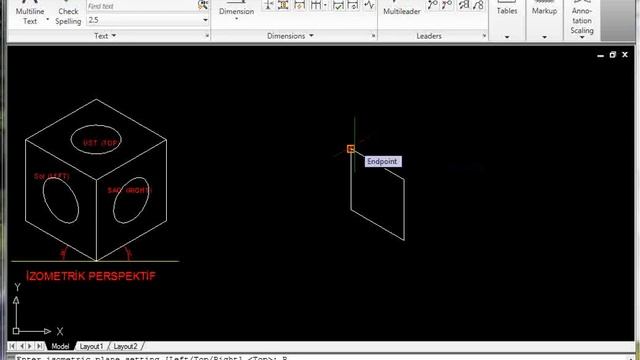Click the first-tab navigation arrow
640x360 pixels.
point(12,346)
